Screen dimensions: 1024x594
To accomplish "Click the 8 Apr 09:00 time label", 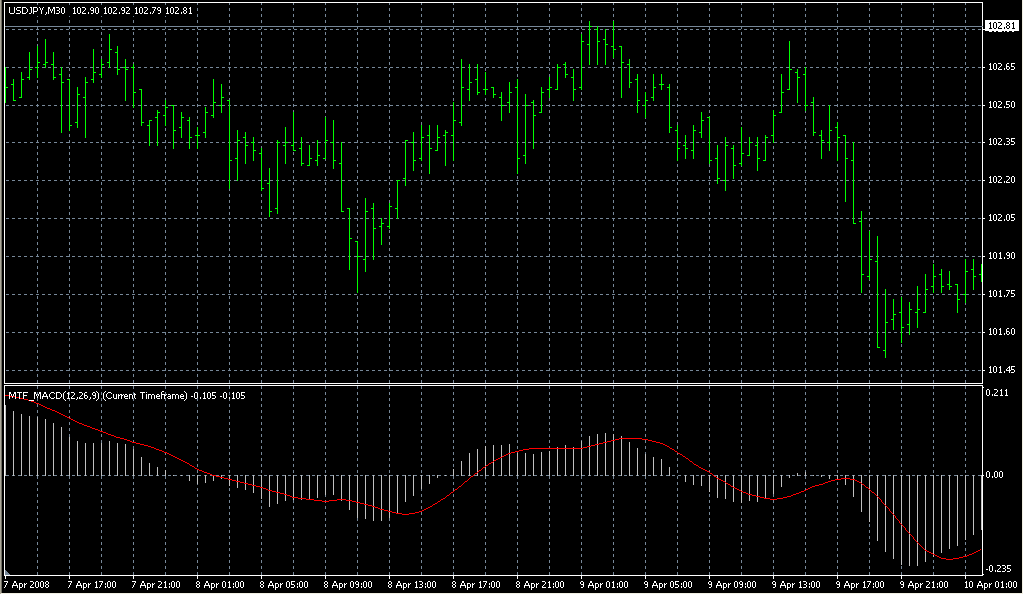I will tap(349, 584).
